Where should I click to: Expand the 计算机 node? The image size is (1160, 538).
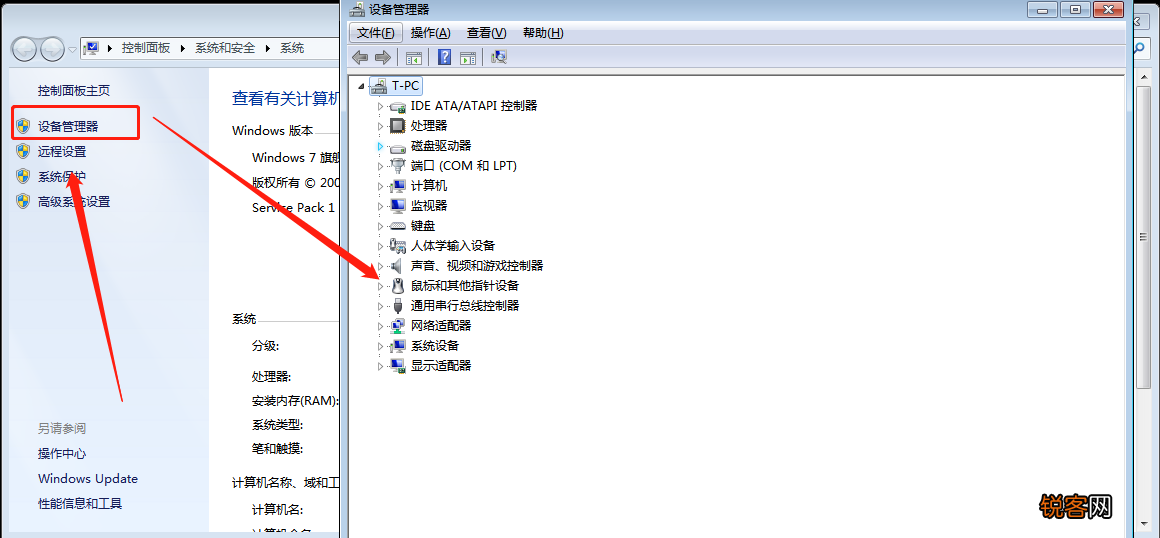pyautogui.click(x=380, y=186)
